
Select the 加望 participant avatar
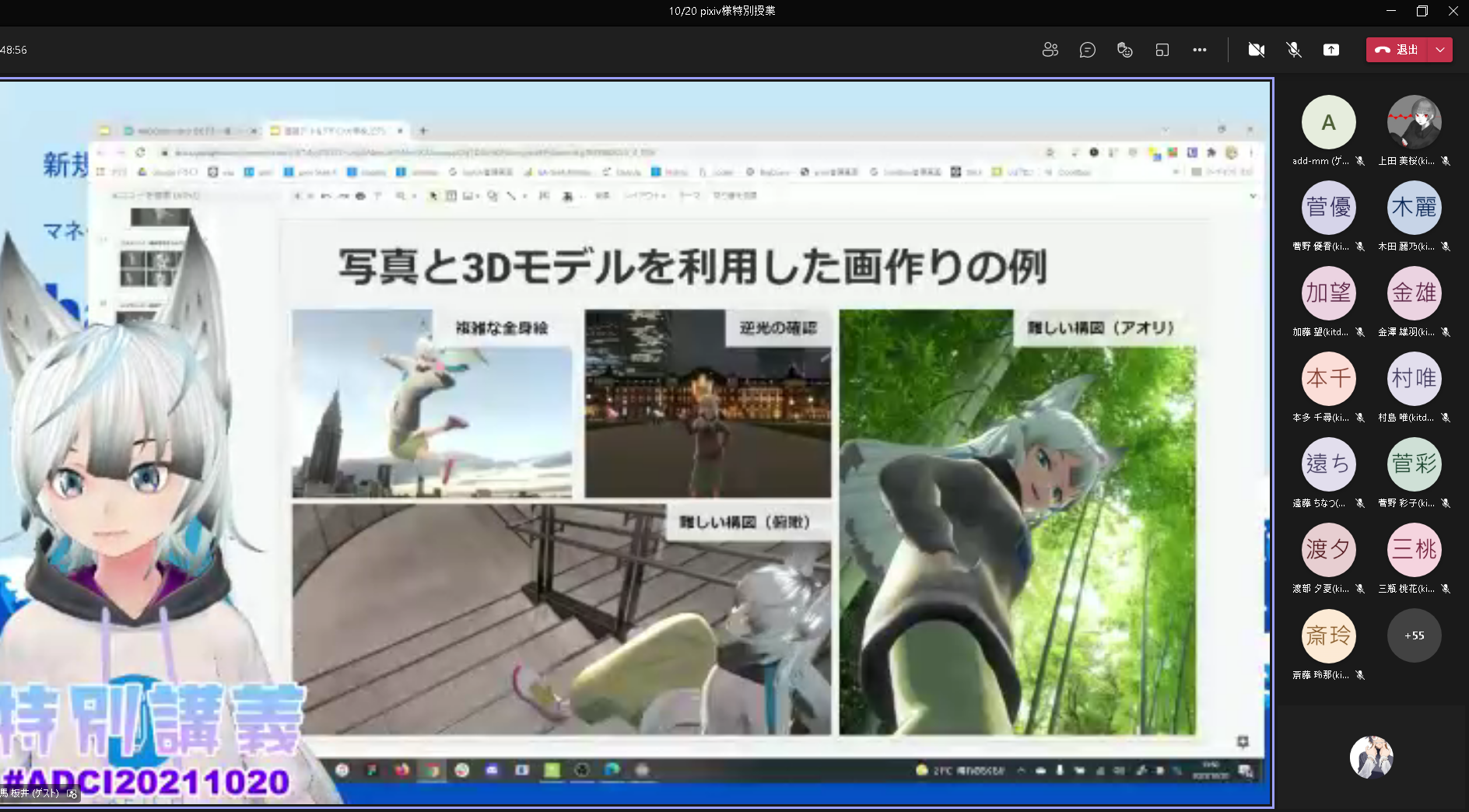click(1328, 293)
